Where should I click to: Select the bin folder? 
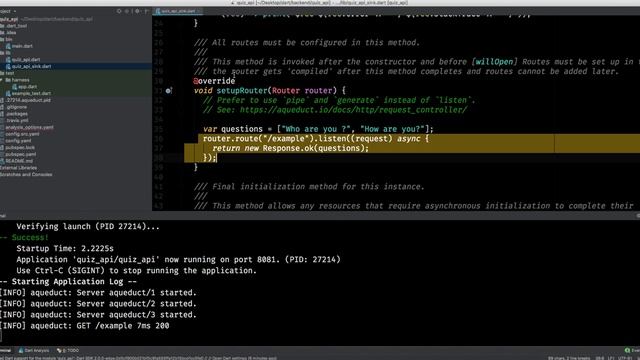[9, 39]
